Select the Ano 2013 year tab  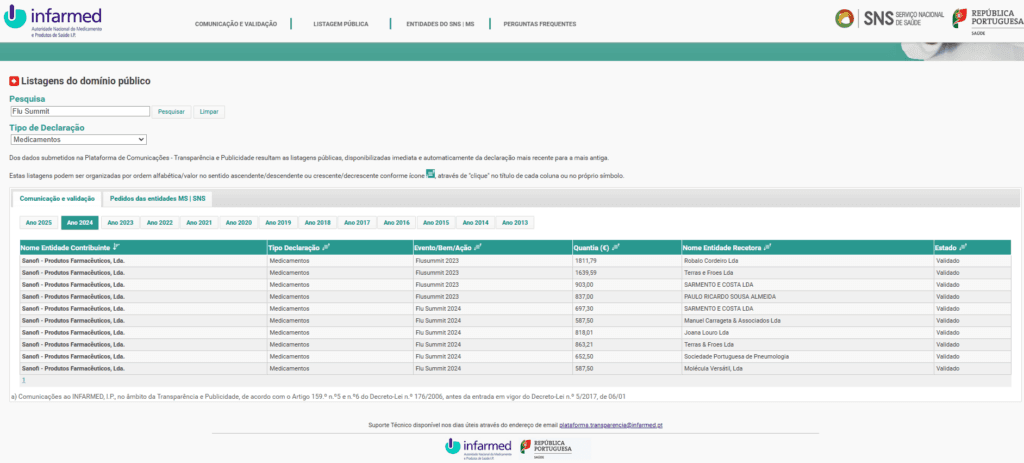[515, 222]
